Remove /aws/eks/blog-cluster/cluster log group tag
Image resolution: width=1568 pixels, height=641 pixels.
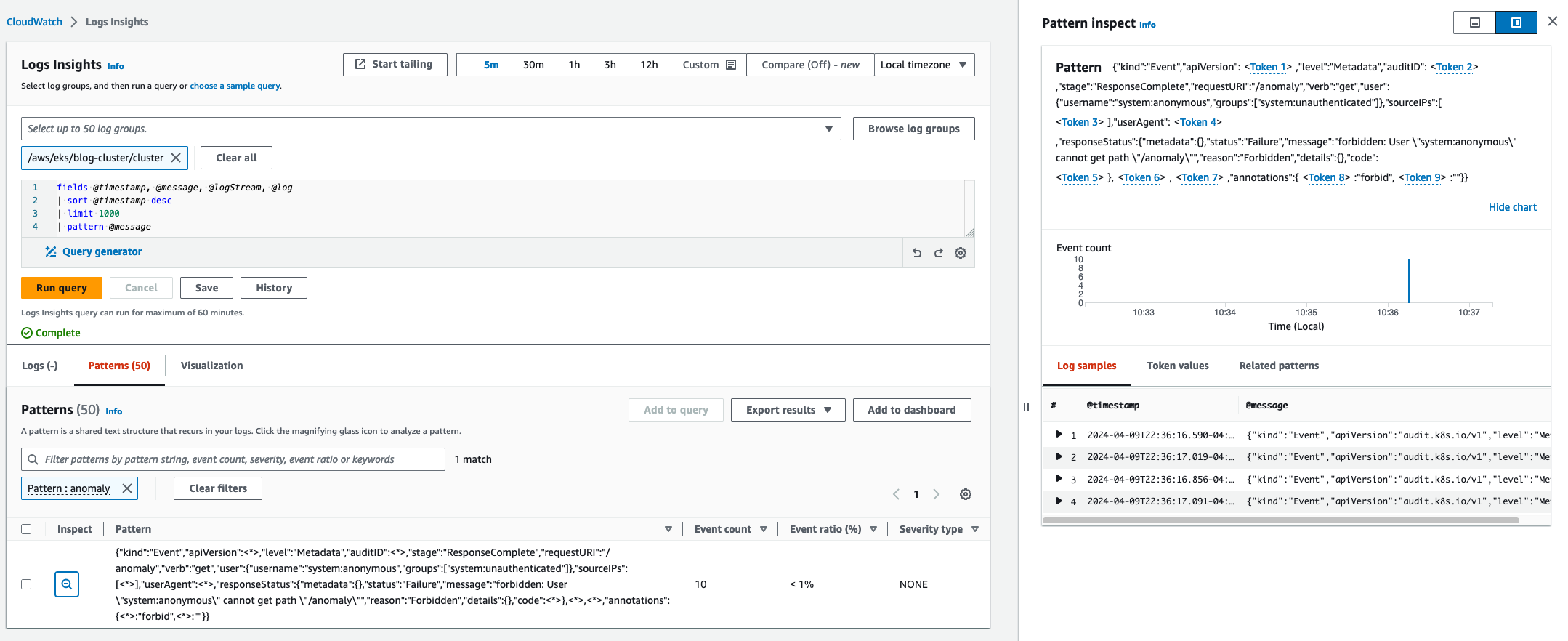176,158
